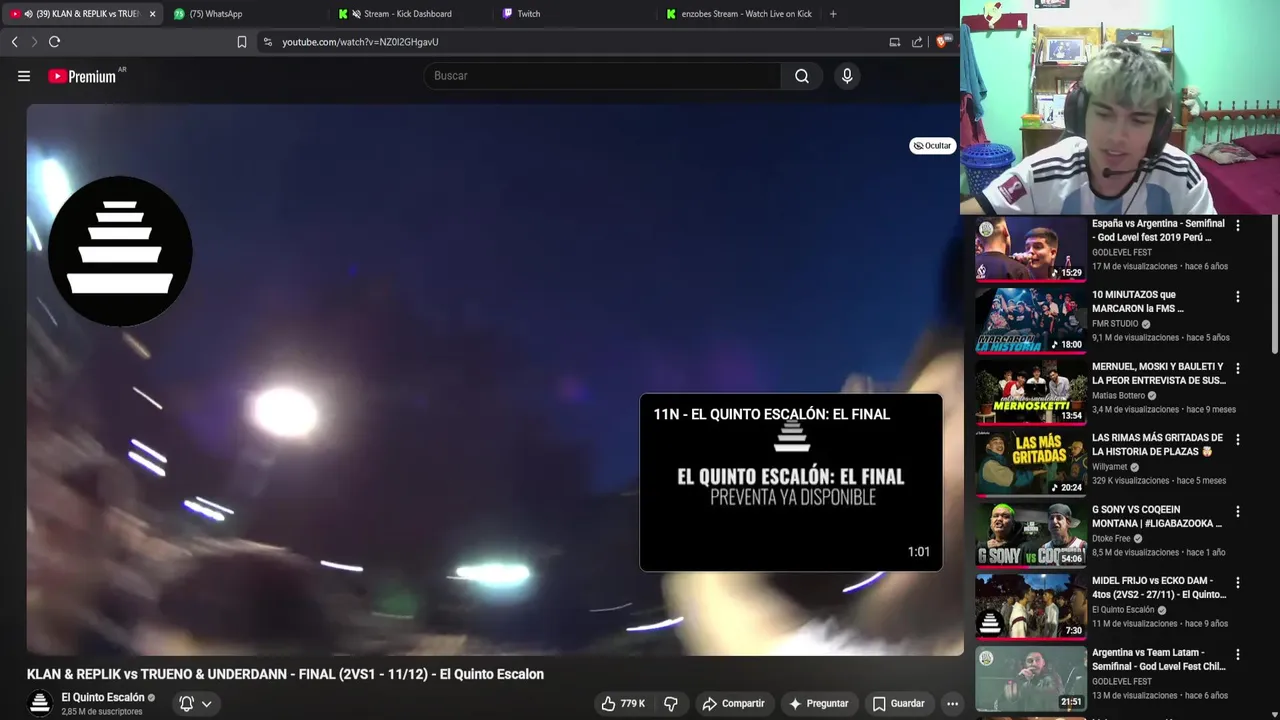Bookmark this page using the bookmark icon
This screenshot has height=720, width=1280.
point(242,42)
